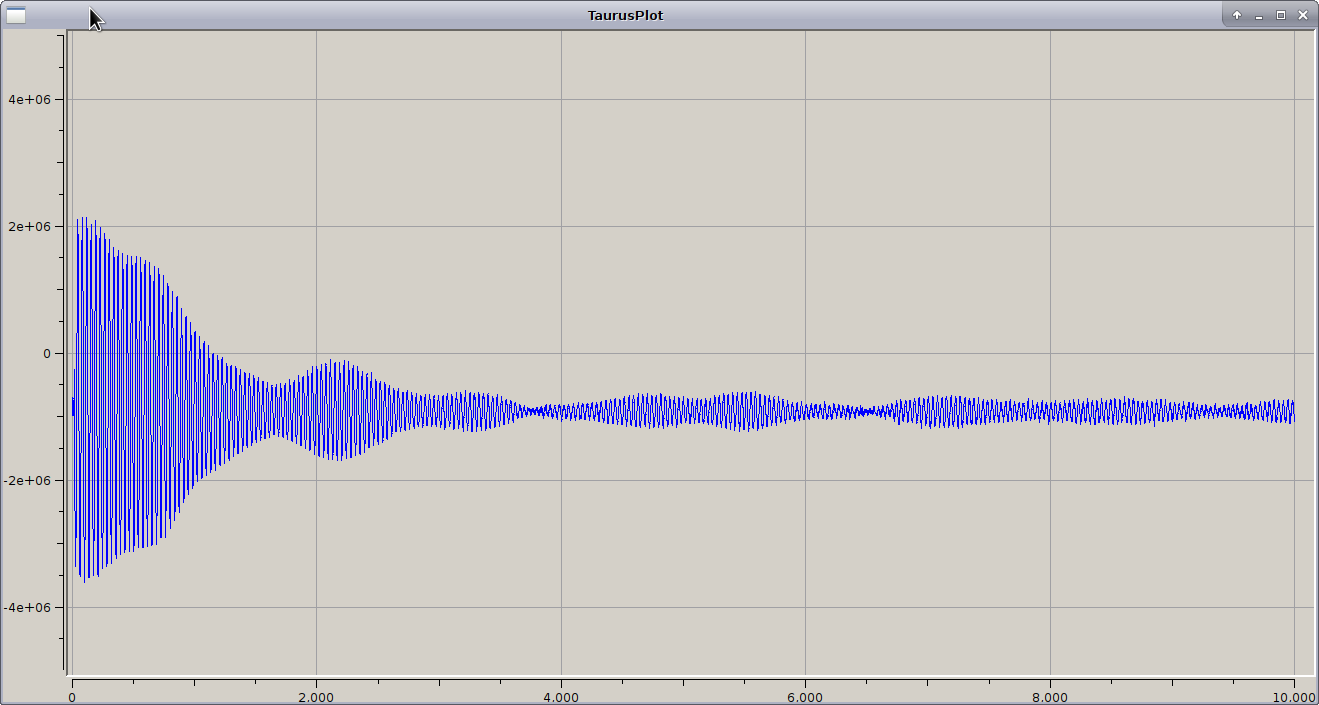Click the -4e+06 Y-axis label
The image size is (1319, 705).
point(27,608)
